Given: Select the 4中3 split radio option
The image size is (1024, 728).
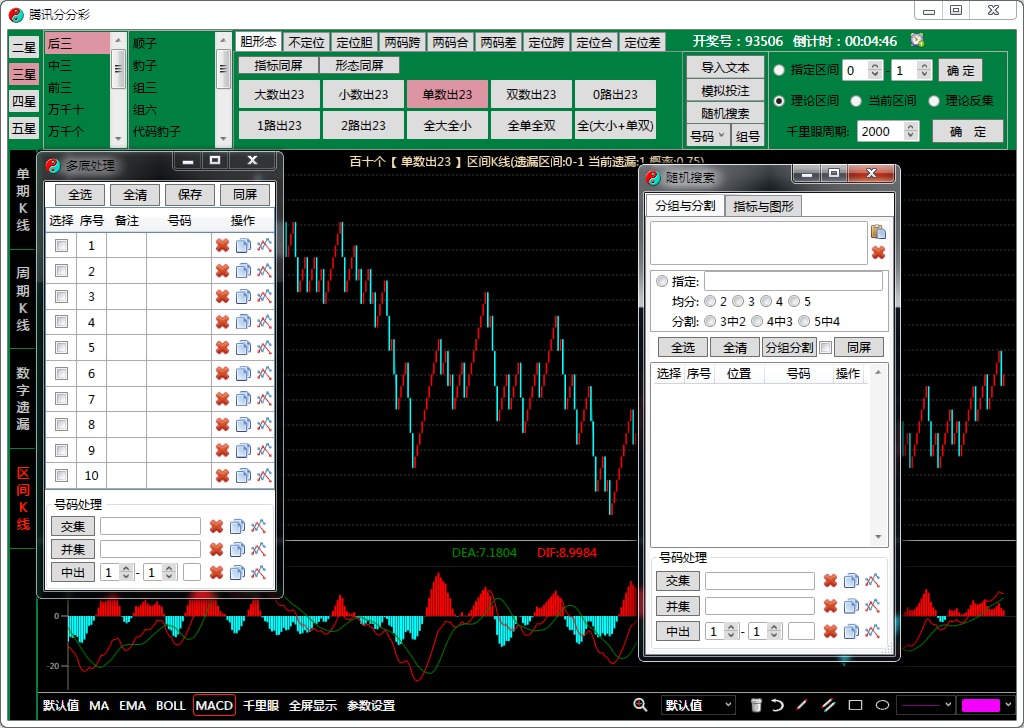Looking at the screenshot, I should [756, 321].
